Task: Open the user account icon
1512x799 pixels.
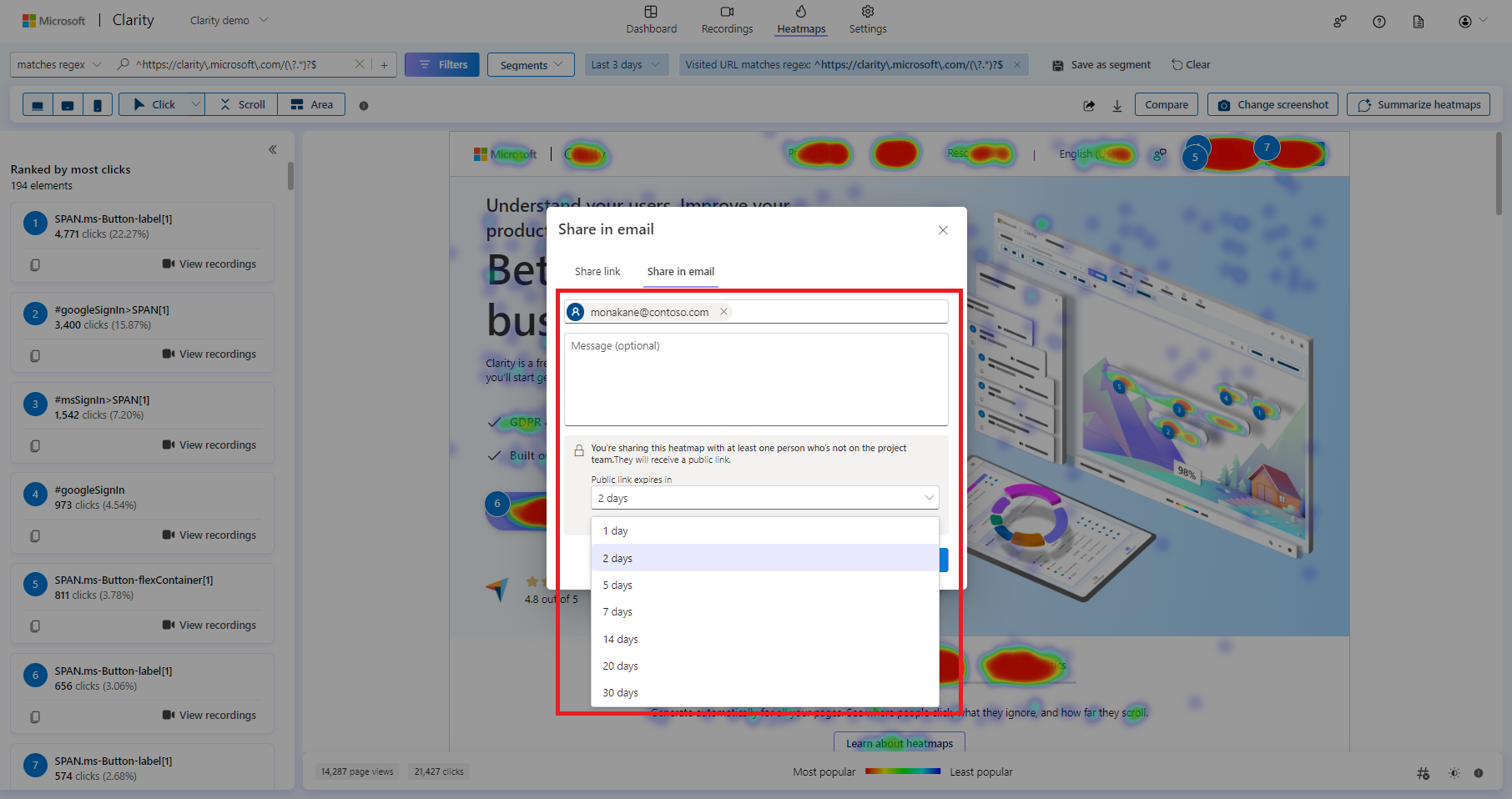Action: tap(1465, 22)
